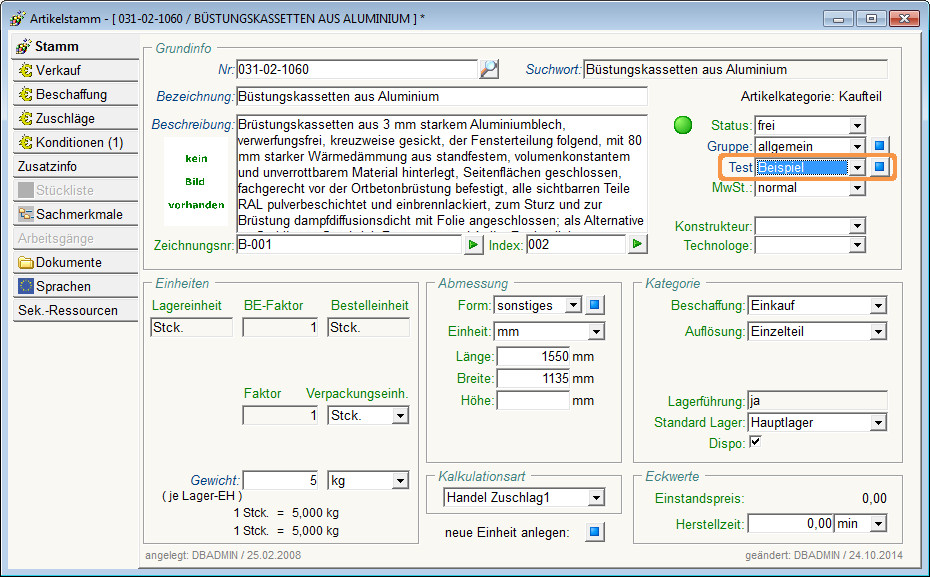Open Konditionen (1) tab
The width and height of the screenshot is (930, 577).
point(75,142)
